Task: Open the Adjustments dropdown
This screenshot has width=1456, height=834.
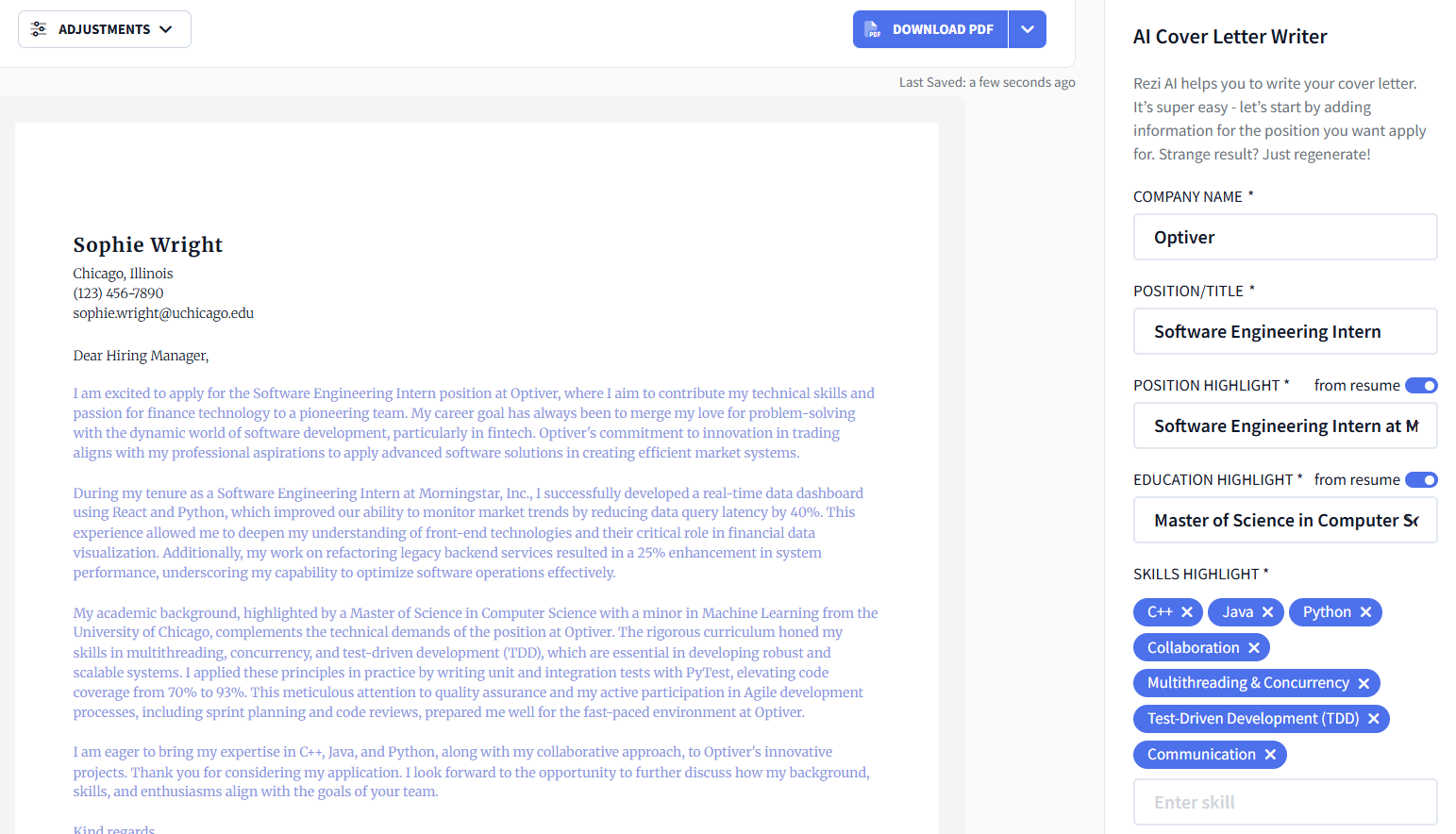Action: 104,29
